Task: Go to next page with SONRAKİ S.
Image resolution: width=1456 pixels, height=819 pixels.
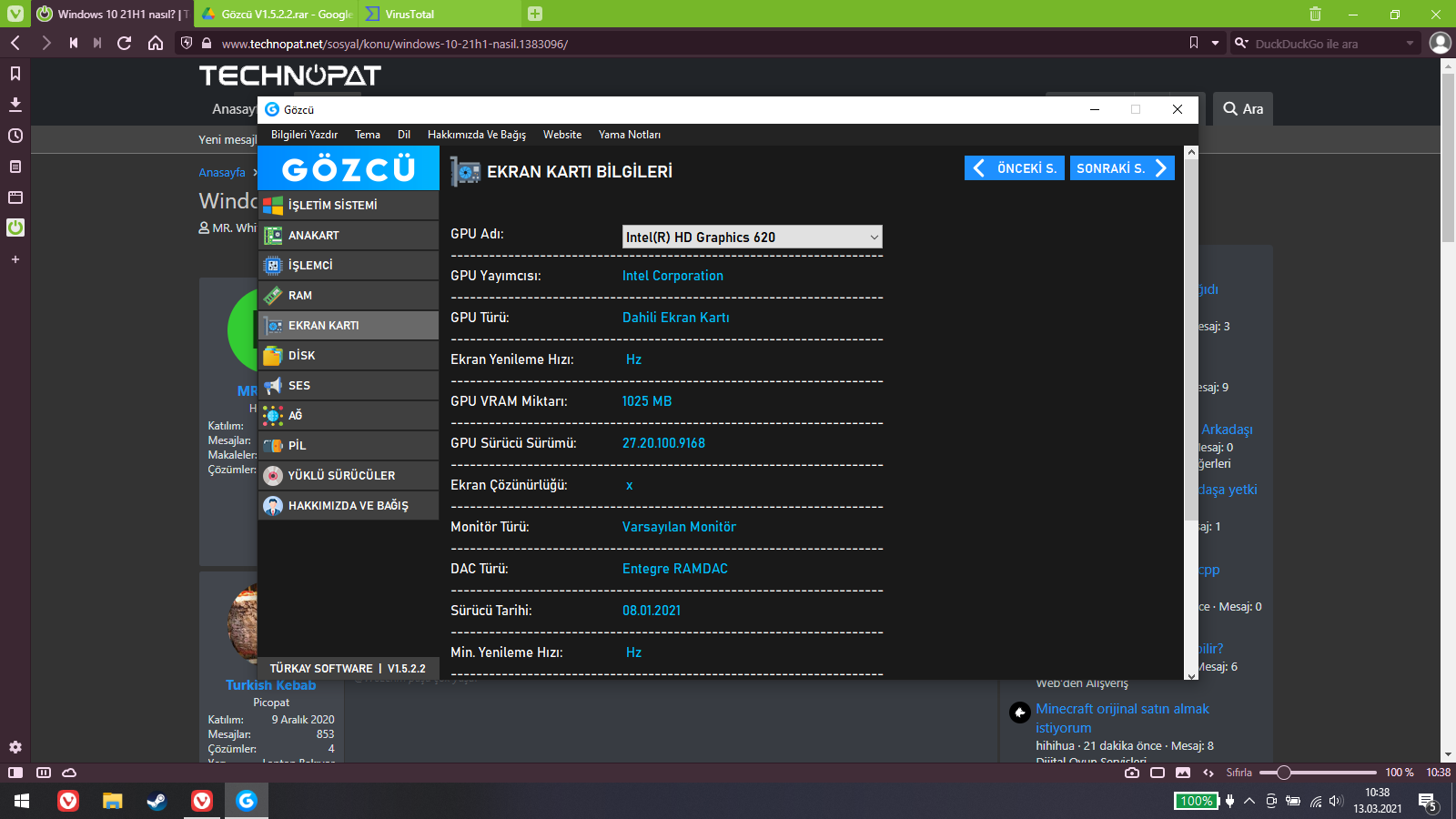Action: pos(1122,168)
